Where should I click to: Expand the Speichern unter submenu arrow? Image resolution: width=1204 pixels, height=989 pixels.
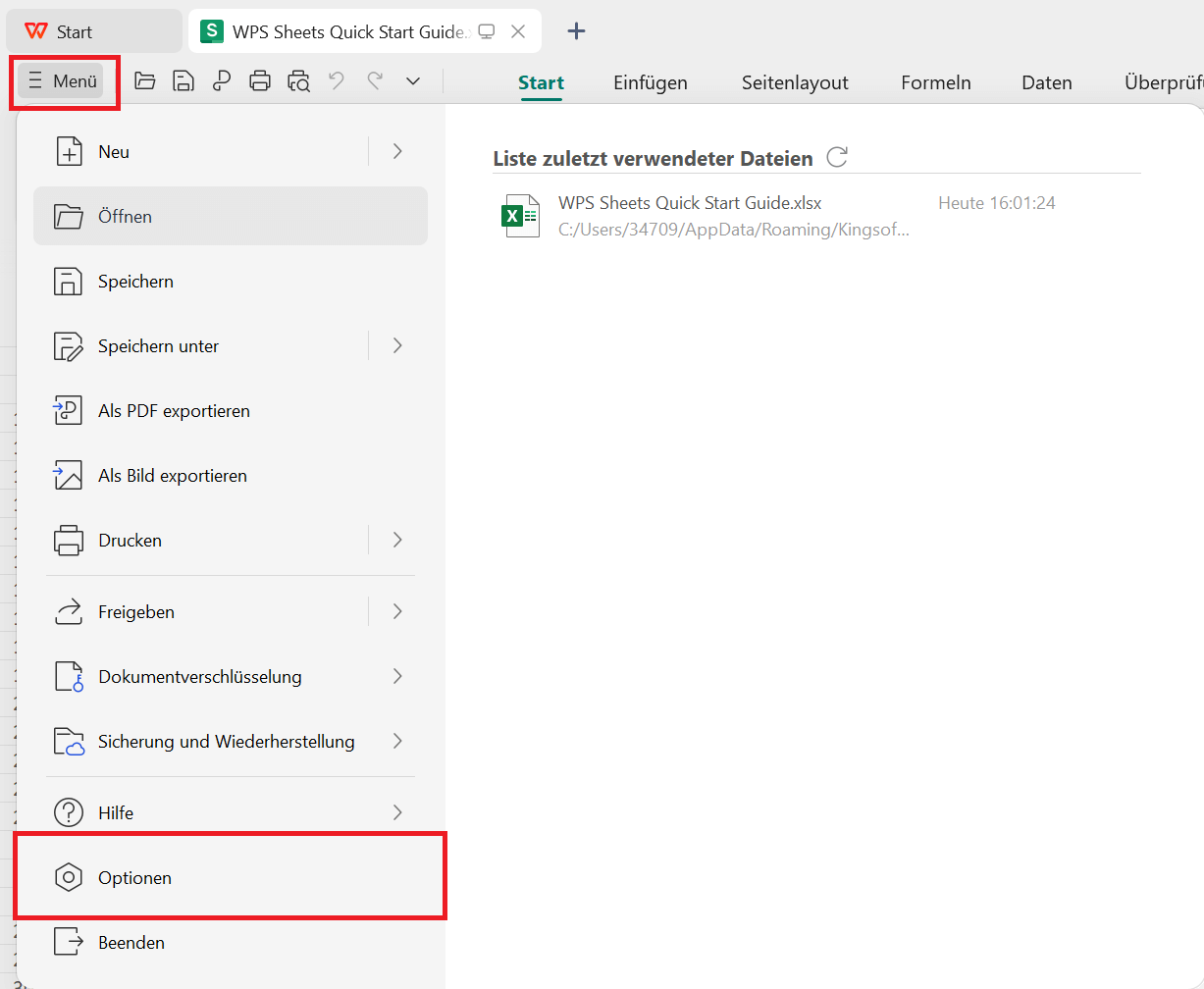click(x=397, y=345)
